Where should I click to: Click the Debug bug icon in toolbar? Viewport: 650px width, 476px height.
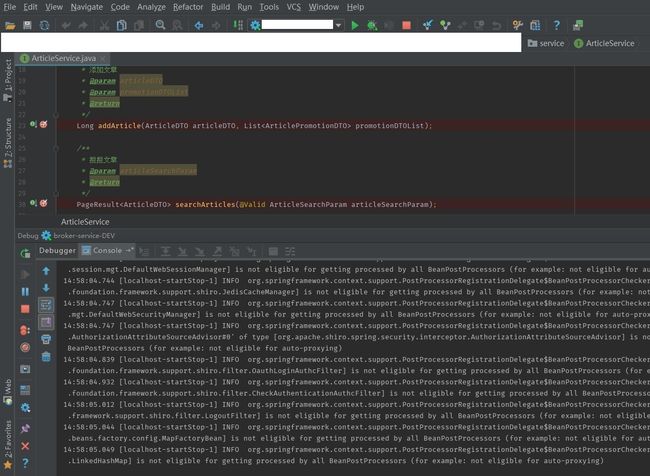[x=372, y=25]
